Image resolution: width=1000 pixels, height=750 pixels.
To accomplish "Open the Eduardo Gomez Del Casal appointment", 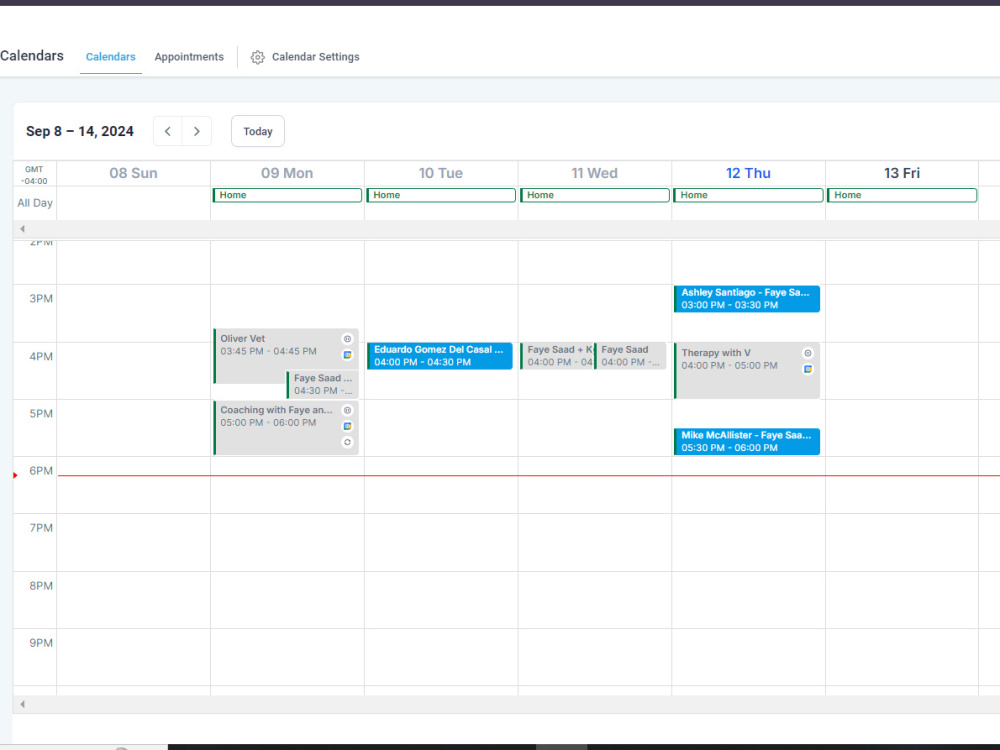I will (439, 356).
